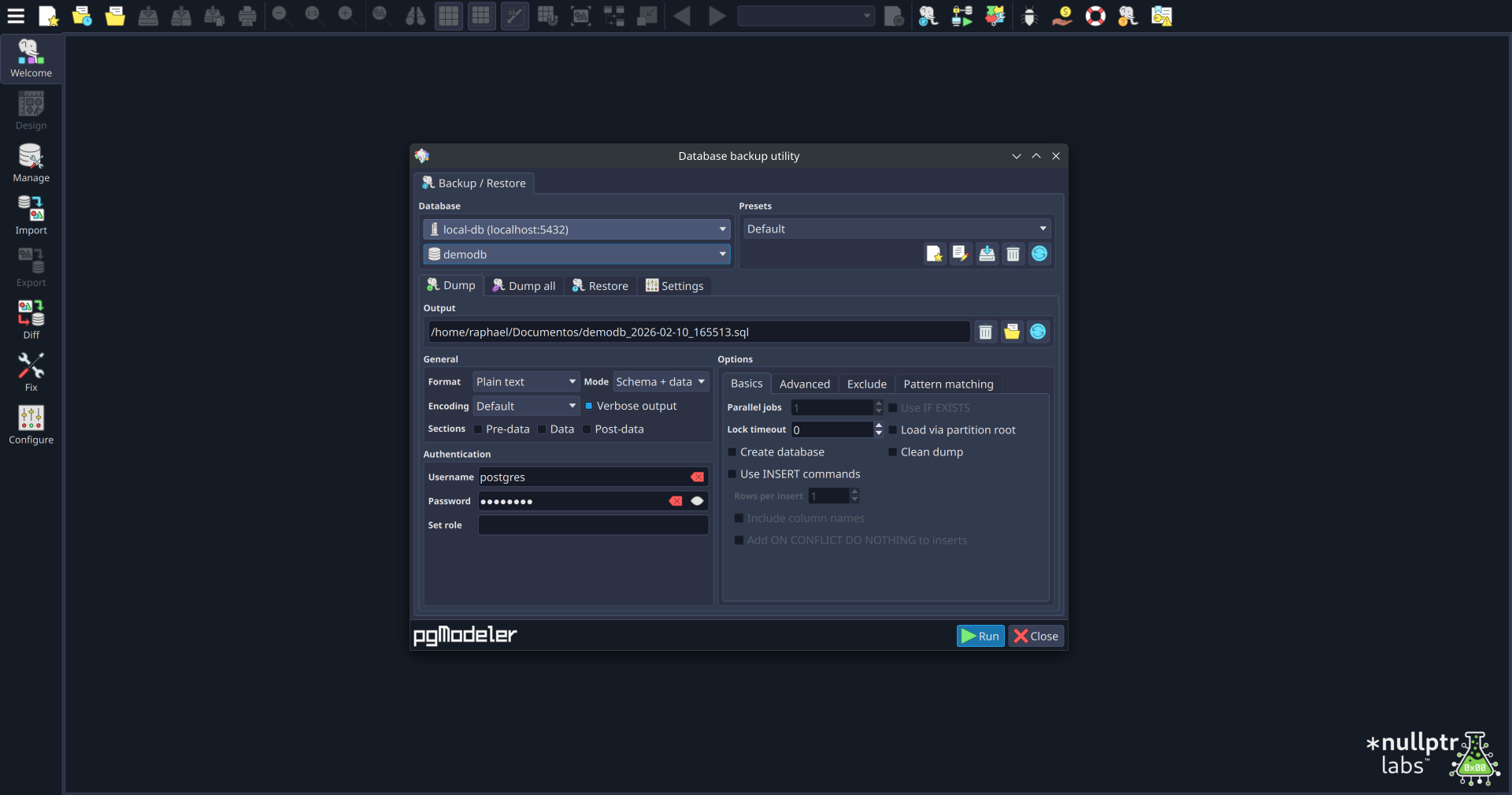Open the bug report toolbar icon

1029,16
